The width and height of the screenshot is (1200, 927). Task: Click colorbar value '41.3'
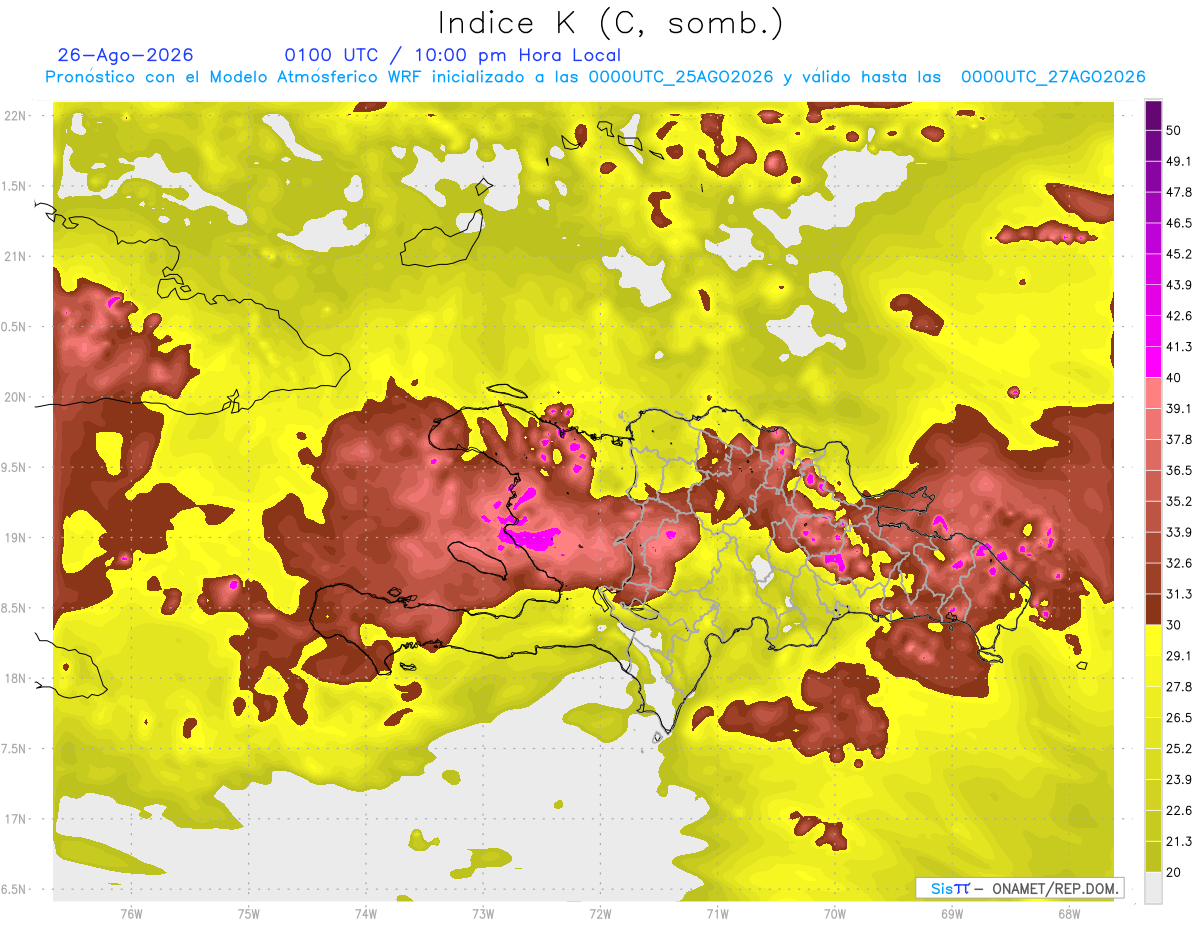point(1179,347)
